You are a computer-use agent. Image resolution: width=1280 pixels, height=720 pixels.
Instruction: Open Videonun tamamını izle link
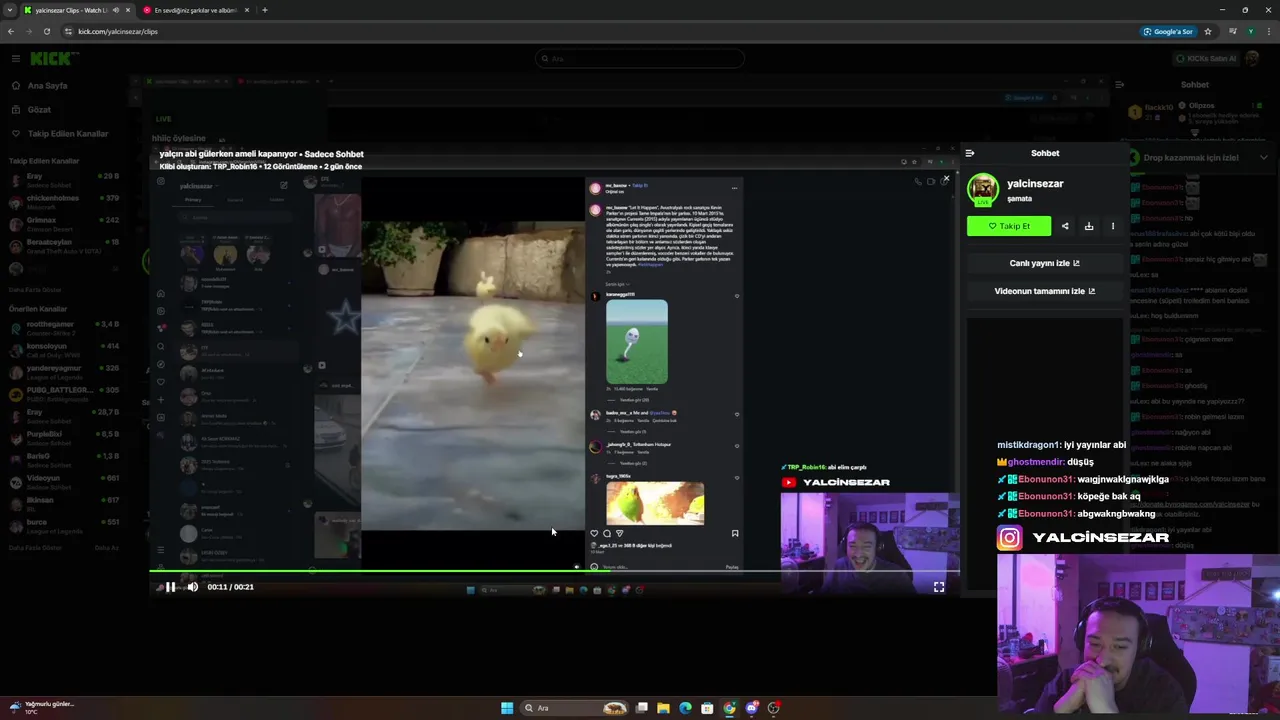1045,291
